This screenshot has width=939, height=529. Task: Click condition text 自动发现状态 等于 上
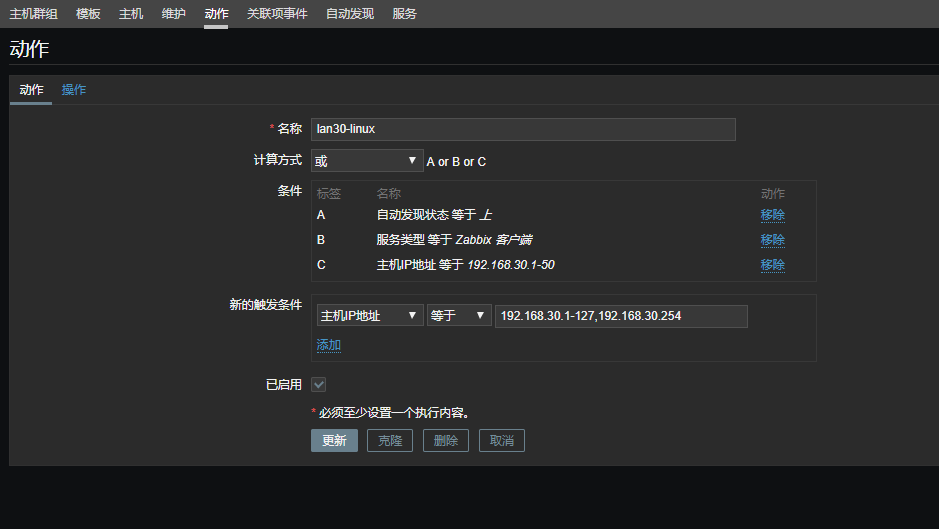tap(434, 215)
